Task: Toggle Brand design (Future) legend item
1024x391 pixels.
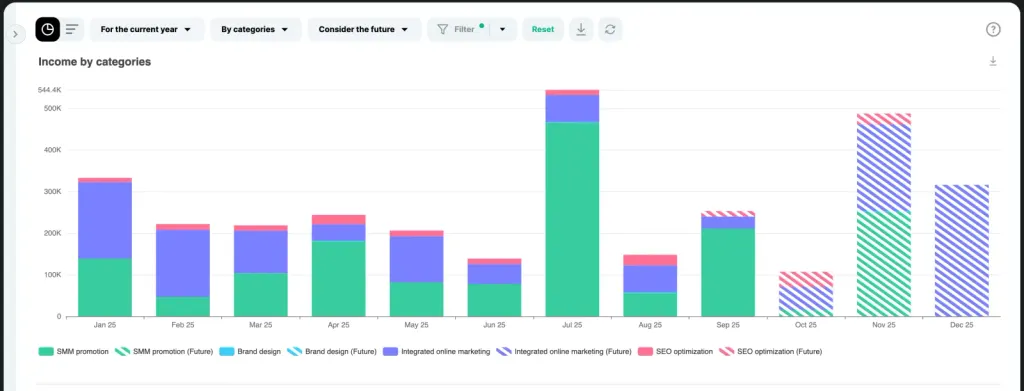Action: pyautogui.click(x=332, y=351)
